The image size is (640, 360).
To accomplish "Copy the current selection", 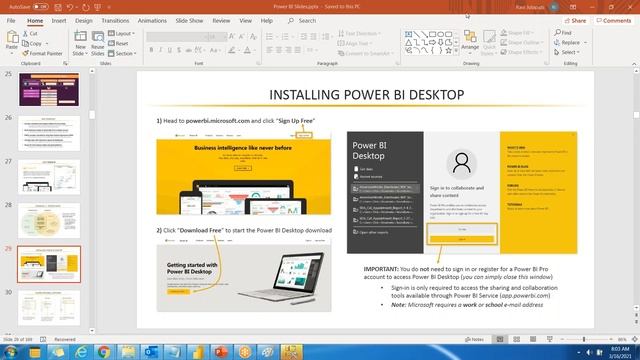I will point(32,43).
